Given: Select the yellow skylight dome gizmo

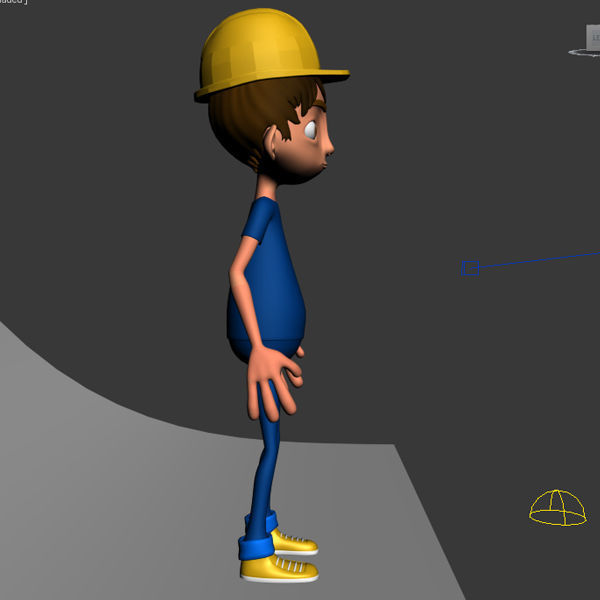Looking at the screenshot, I should click(558, 508).
